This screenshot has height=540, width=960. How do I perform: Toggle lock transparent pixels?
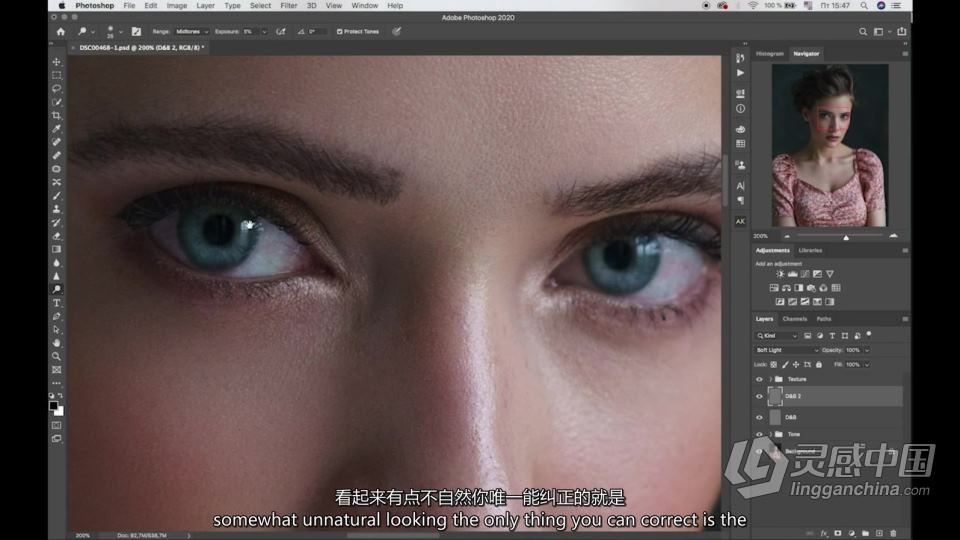click(774, 365)
